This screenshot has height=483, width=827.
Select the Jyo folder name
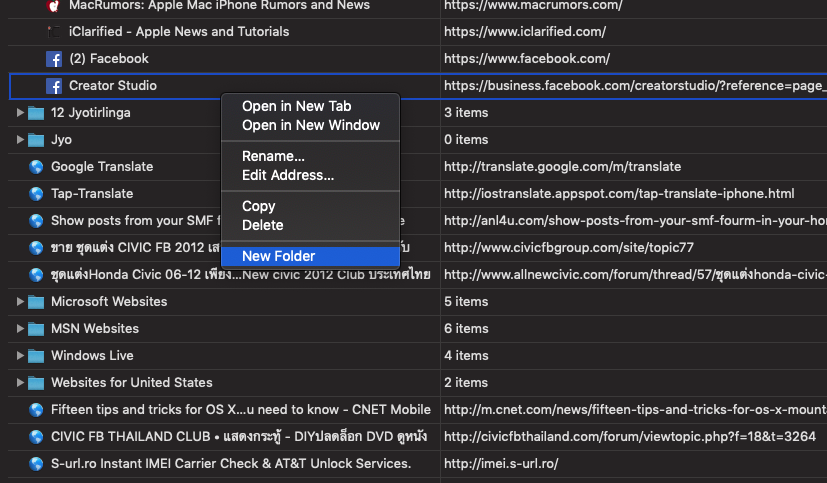click(61, 140)
